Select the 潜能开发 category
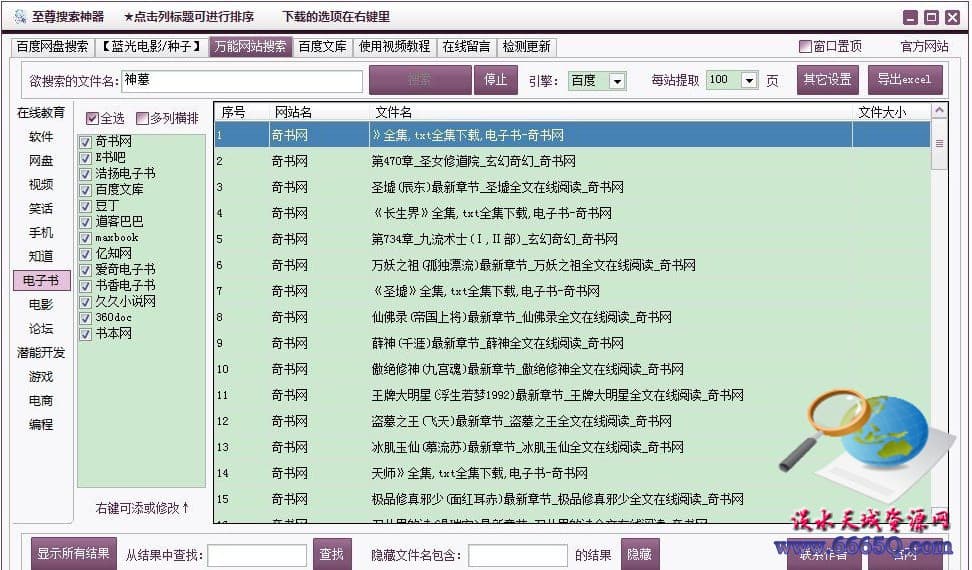This screenshot has height=570, width=972. [x=41, y=353]
